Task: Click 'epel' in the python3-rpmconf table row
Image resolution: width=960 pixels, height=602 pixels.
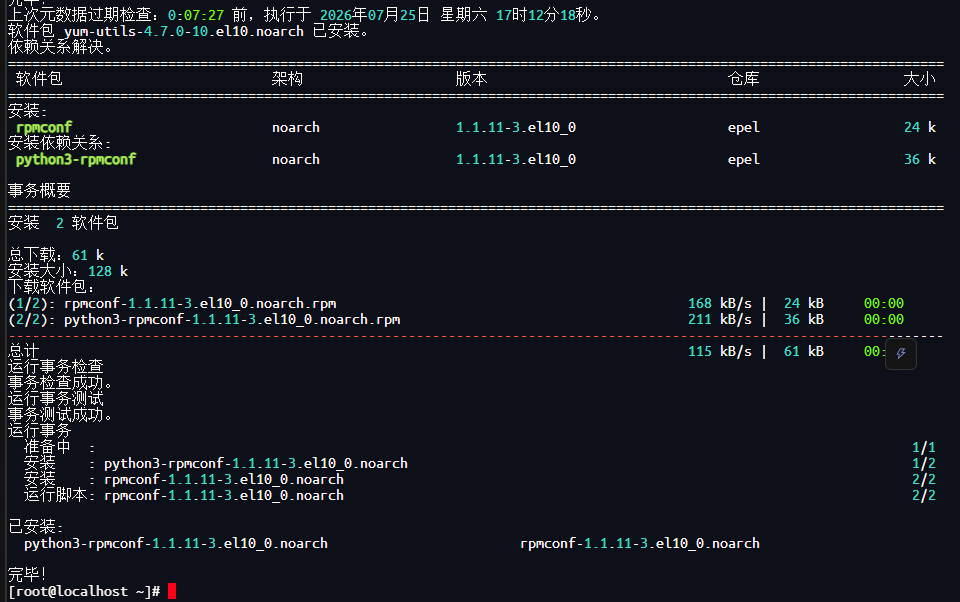Action: [743, 159]
